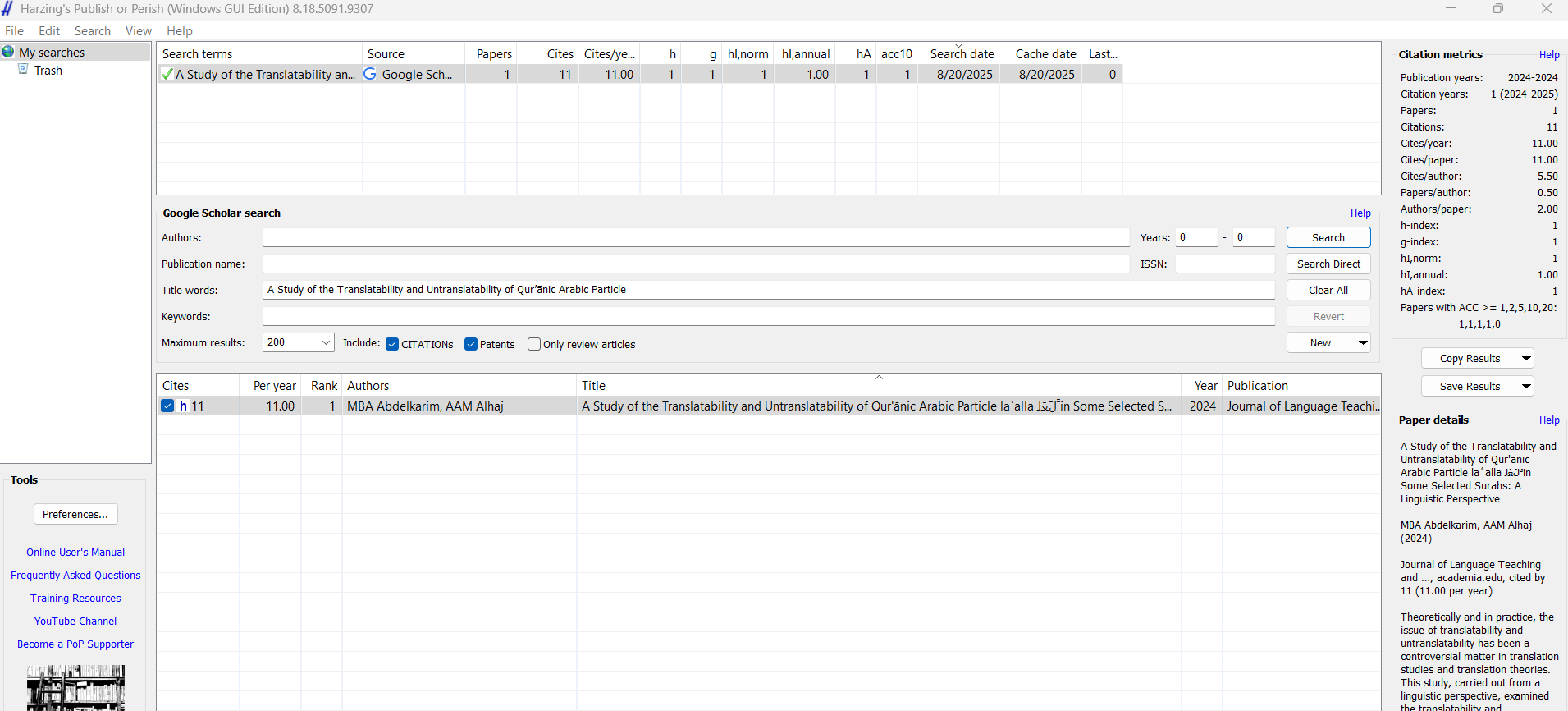The image size is (1568, 711).
Task: Select My searches in the tree
Action: [52, 52]
